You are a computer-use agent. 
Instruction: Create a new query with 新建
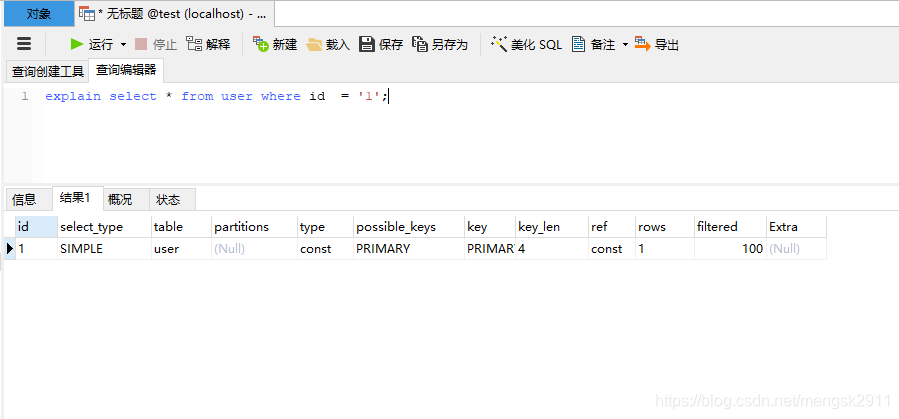point(275,44)
